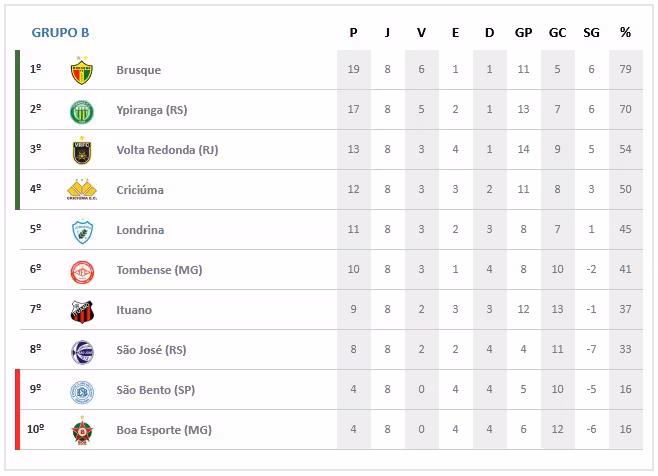Image resolution: width=658 pixels, height=476 pixels.
Task: Click the Volta Redonda black-yellow crest
Action: click(81, 151)
